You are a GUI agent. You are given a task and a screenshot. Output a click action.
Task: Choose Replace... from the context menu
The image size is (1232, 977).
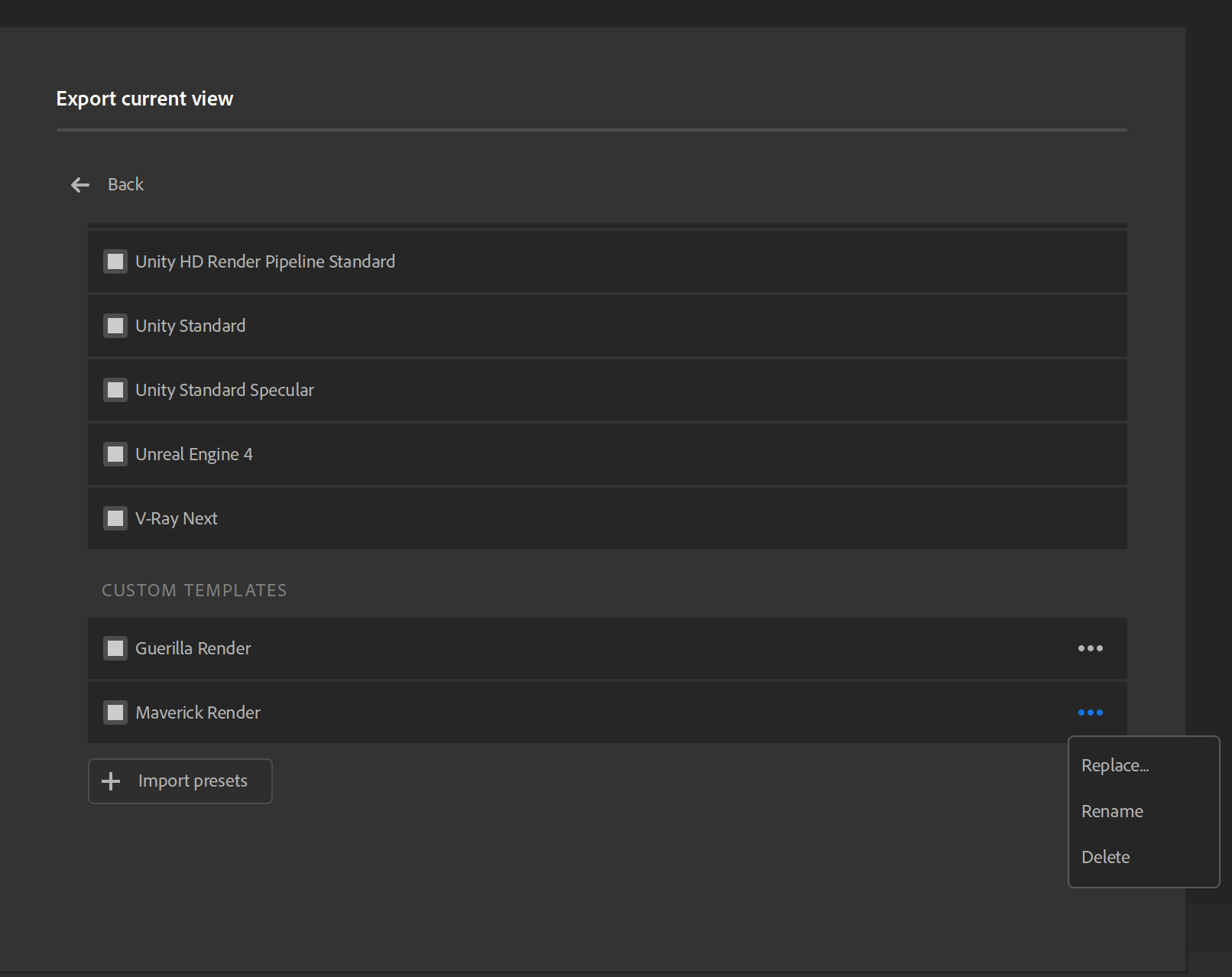click(1115, 765)
